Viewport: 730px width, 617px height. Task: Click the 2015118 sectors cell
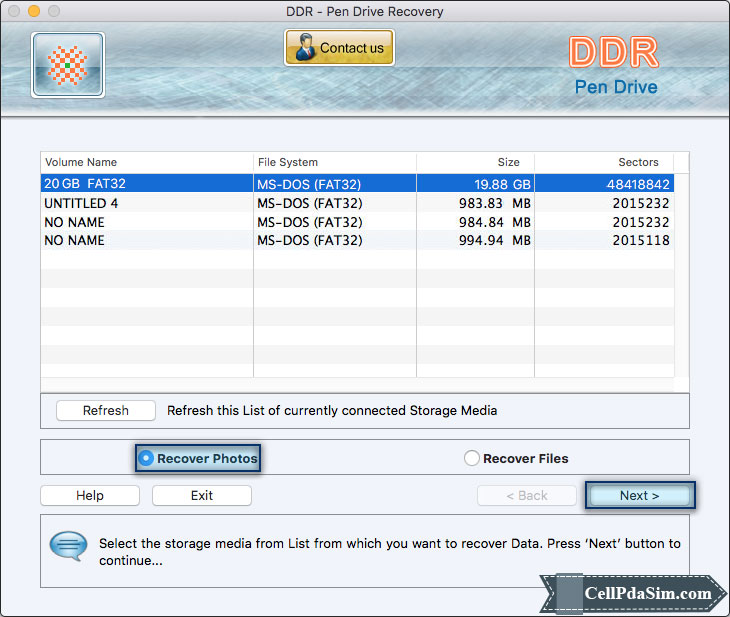(604, 240)
